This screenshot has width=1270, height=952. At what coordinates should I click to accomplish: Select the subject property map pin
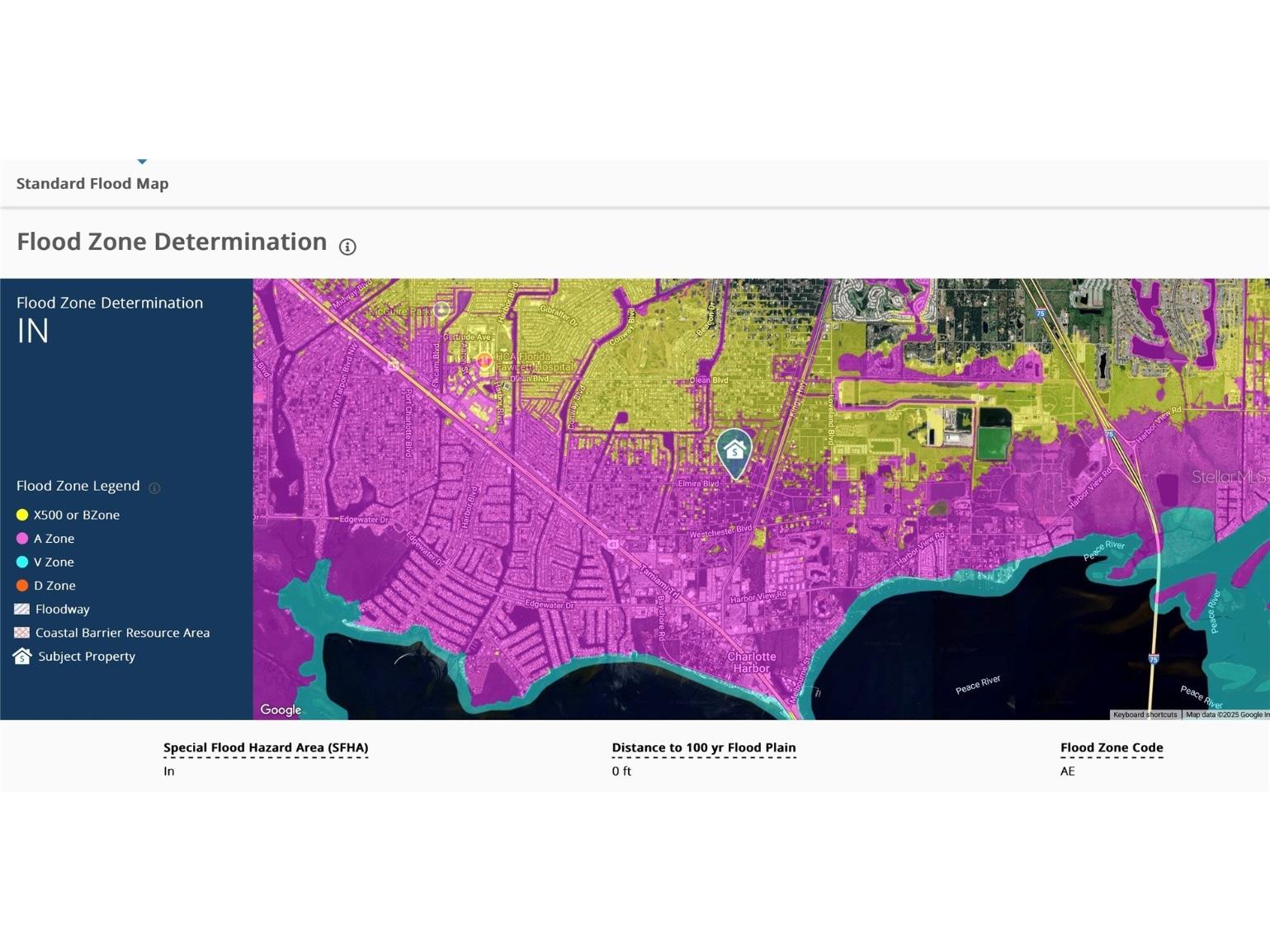click(x=734, y=451)
